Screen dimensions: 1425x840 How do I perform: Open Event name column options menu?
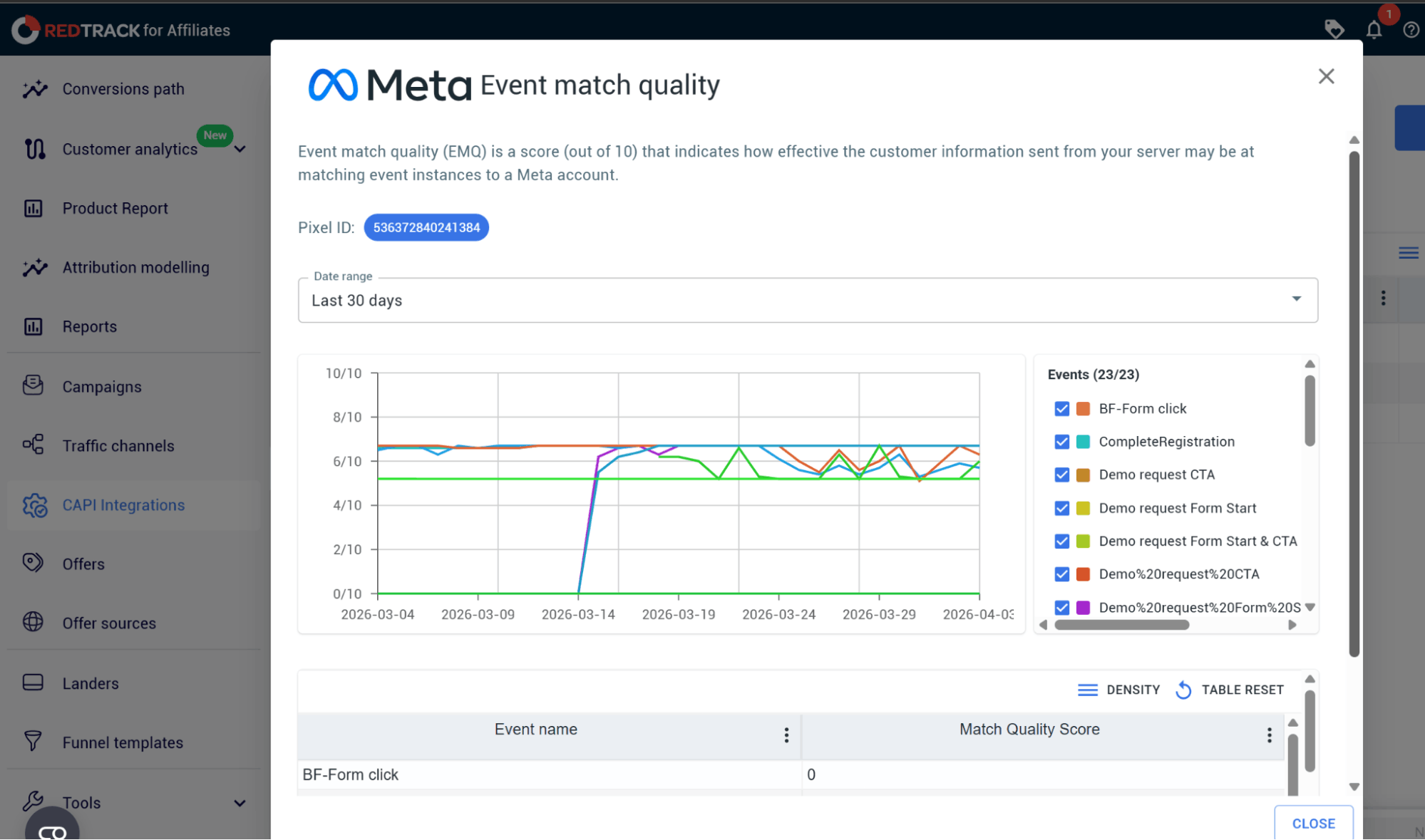pos(786,735)
